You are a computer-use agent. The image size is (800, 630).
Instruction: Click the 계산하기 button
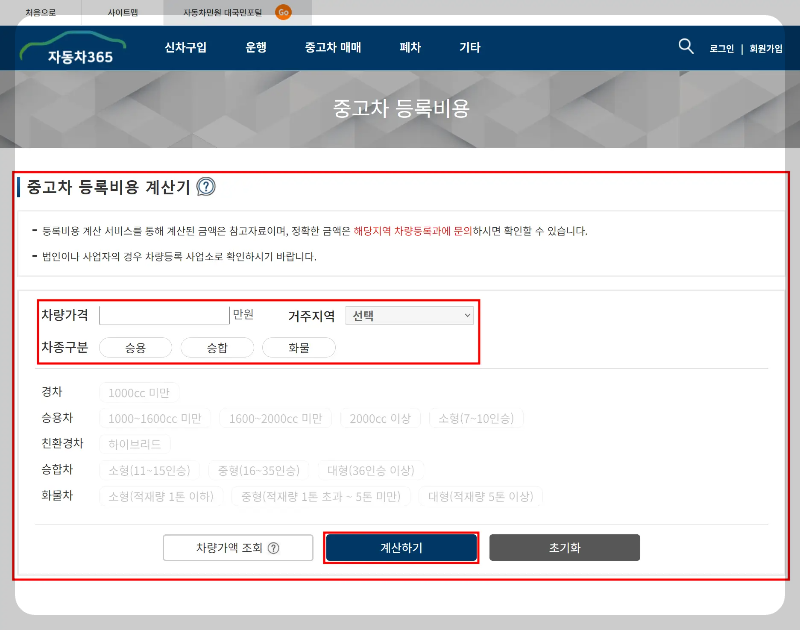(x=401, y=547)
